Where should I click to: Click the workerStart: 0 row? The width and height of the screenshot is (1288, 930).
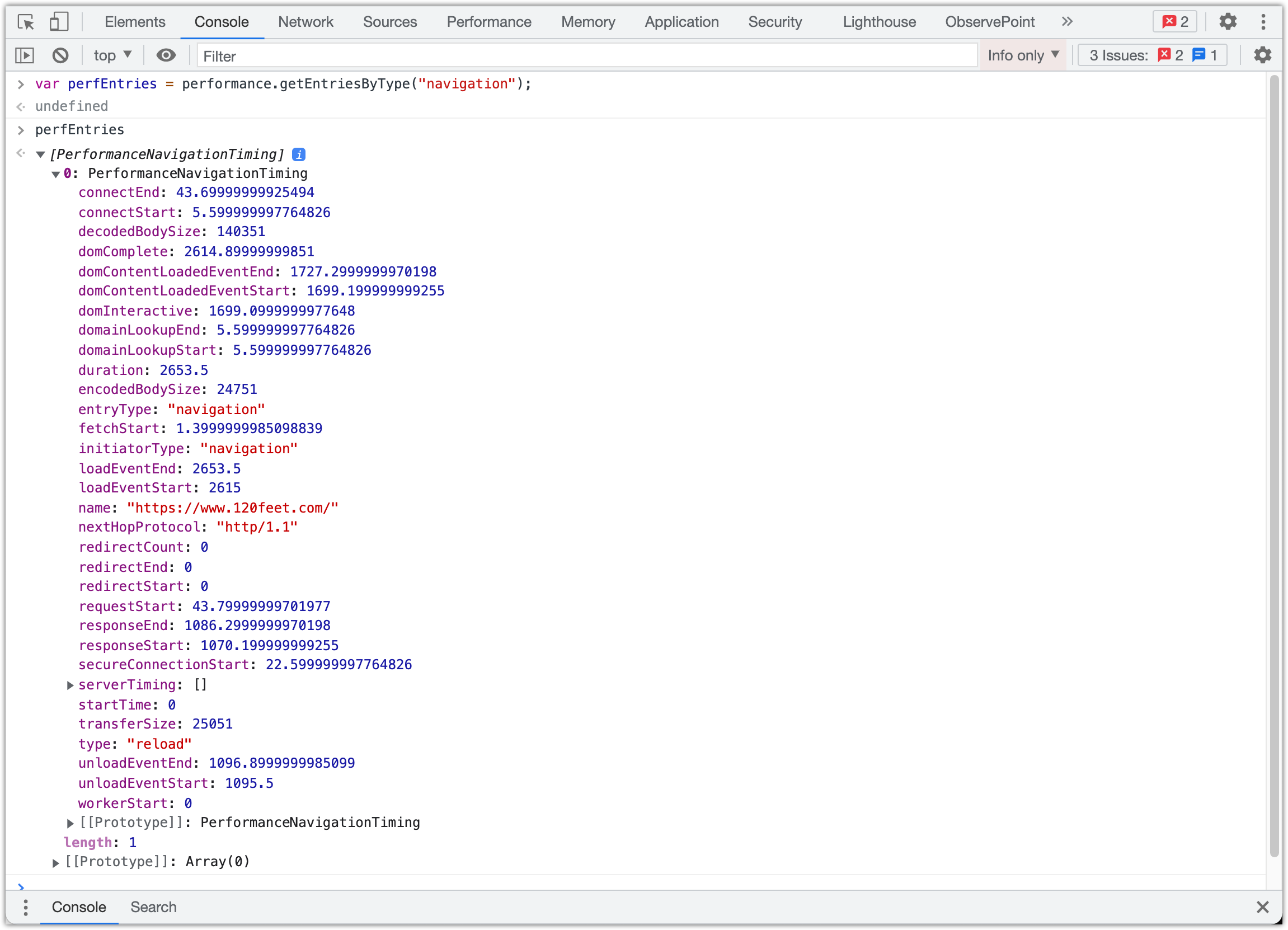tap(135, 804)
